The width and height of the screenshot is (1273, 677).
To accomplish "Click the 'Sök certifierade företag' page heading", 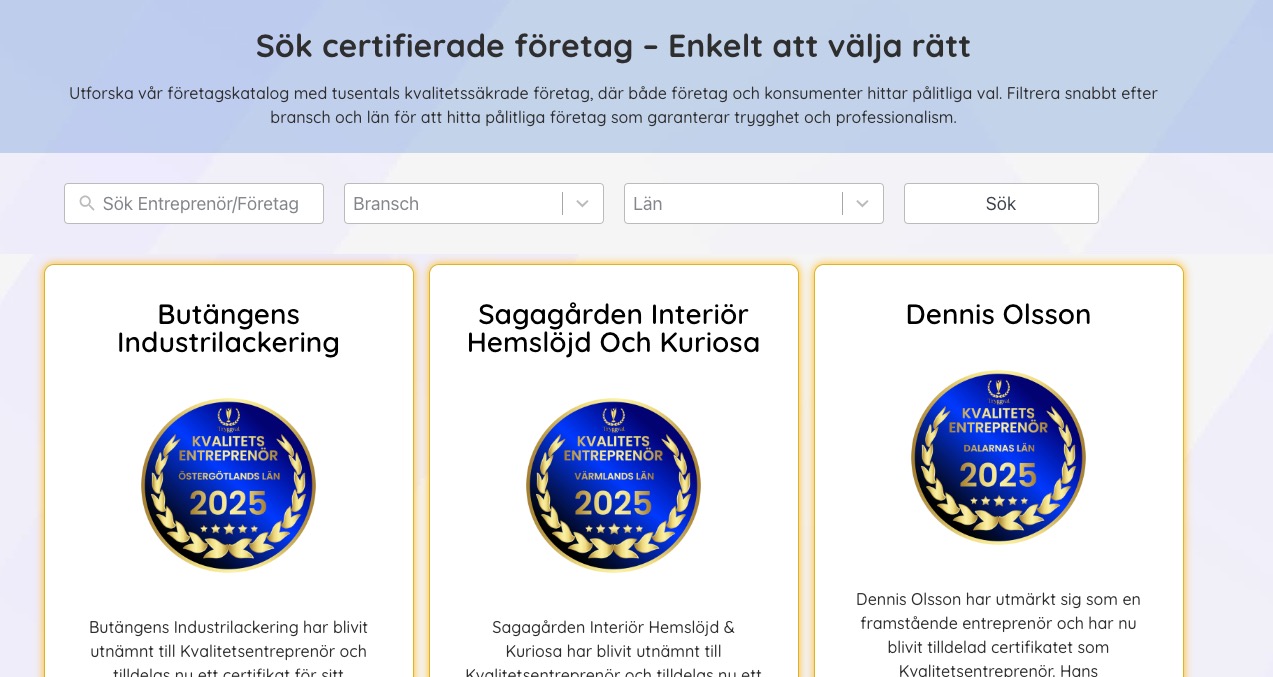I will [x=613, y=46].
